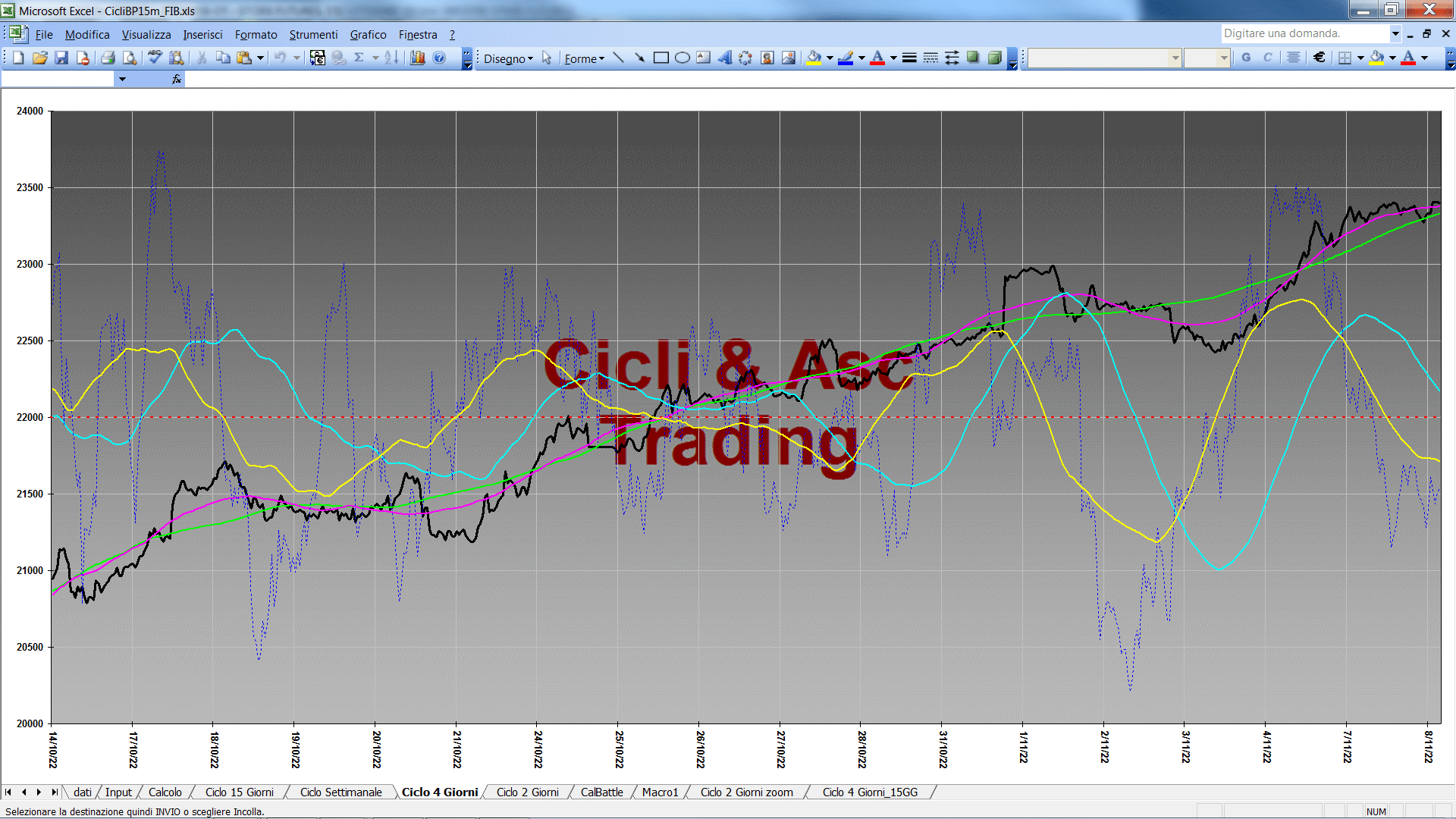Choose the Line drawing tool

(x=619, y=58)
